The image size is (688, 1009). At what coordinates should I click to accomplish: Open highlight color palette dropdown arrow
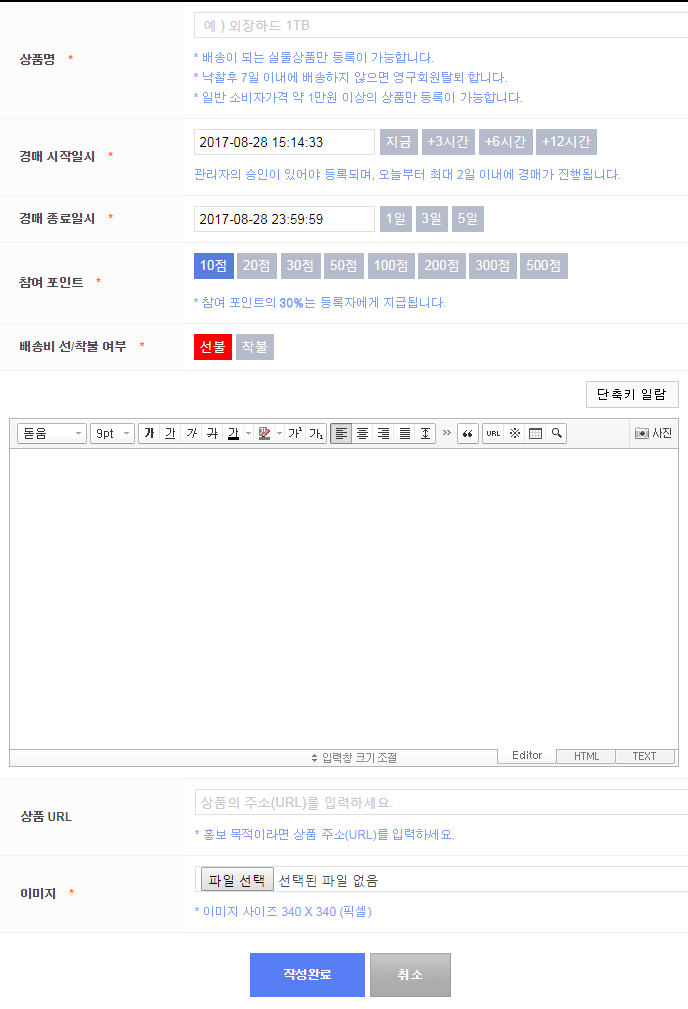[x=279, y=434]
